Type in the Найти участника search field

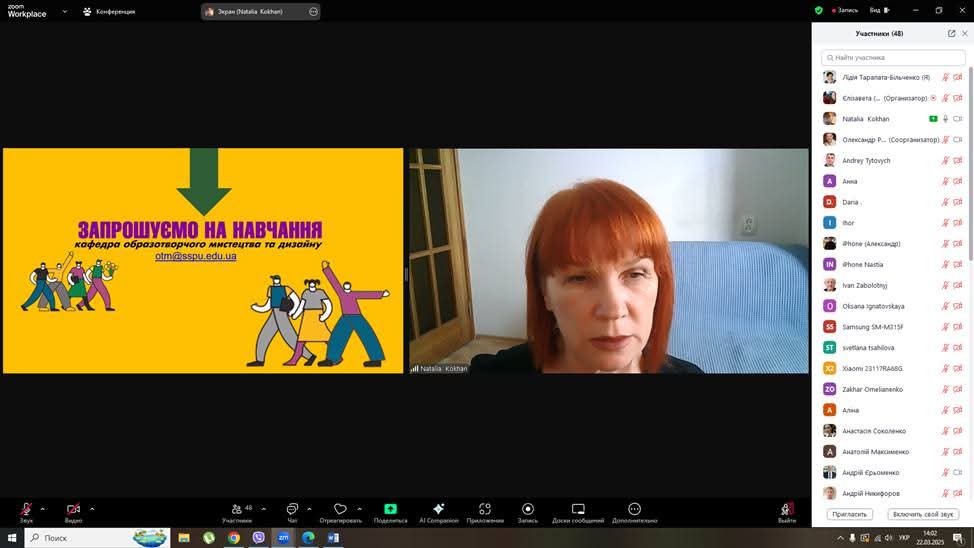[x=893, y=58]
